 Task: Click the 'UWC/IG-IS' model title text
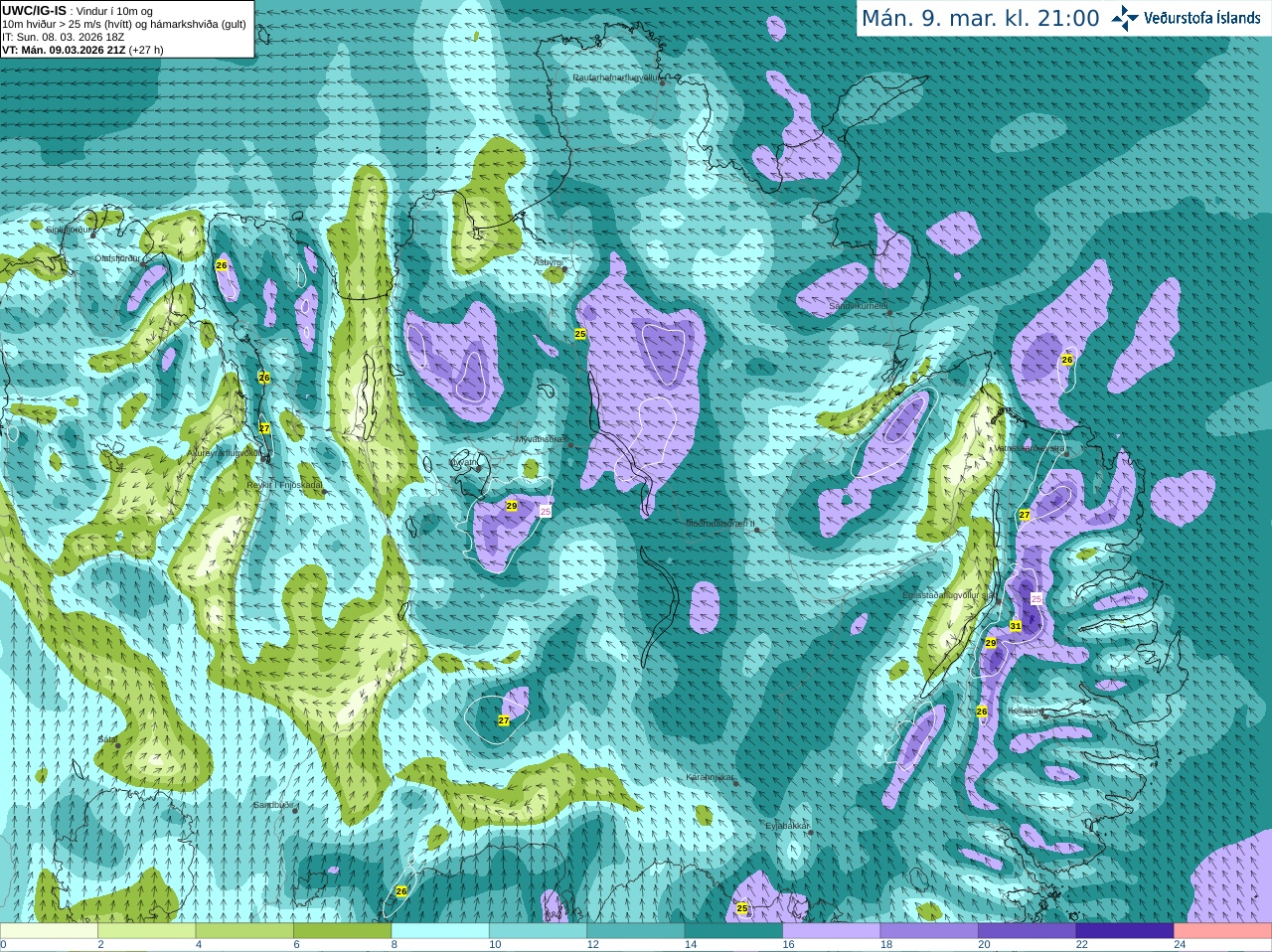tap(35, 10)
